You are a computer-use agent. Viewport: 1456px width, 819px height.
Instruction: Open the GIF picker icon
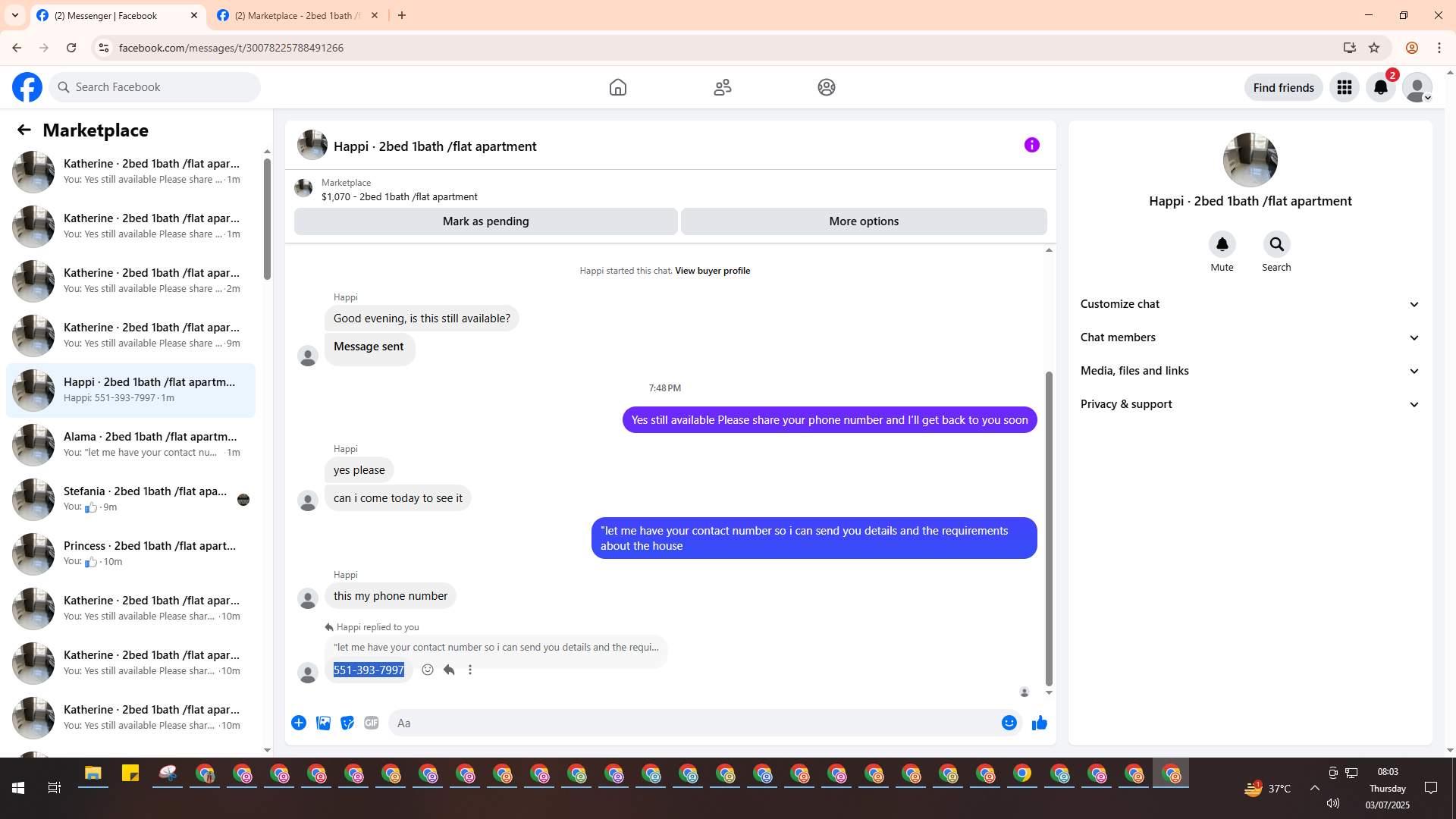(x=371, y=723)
